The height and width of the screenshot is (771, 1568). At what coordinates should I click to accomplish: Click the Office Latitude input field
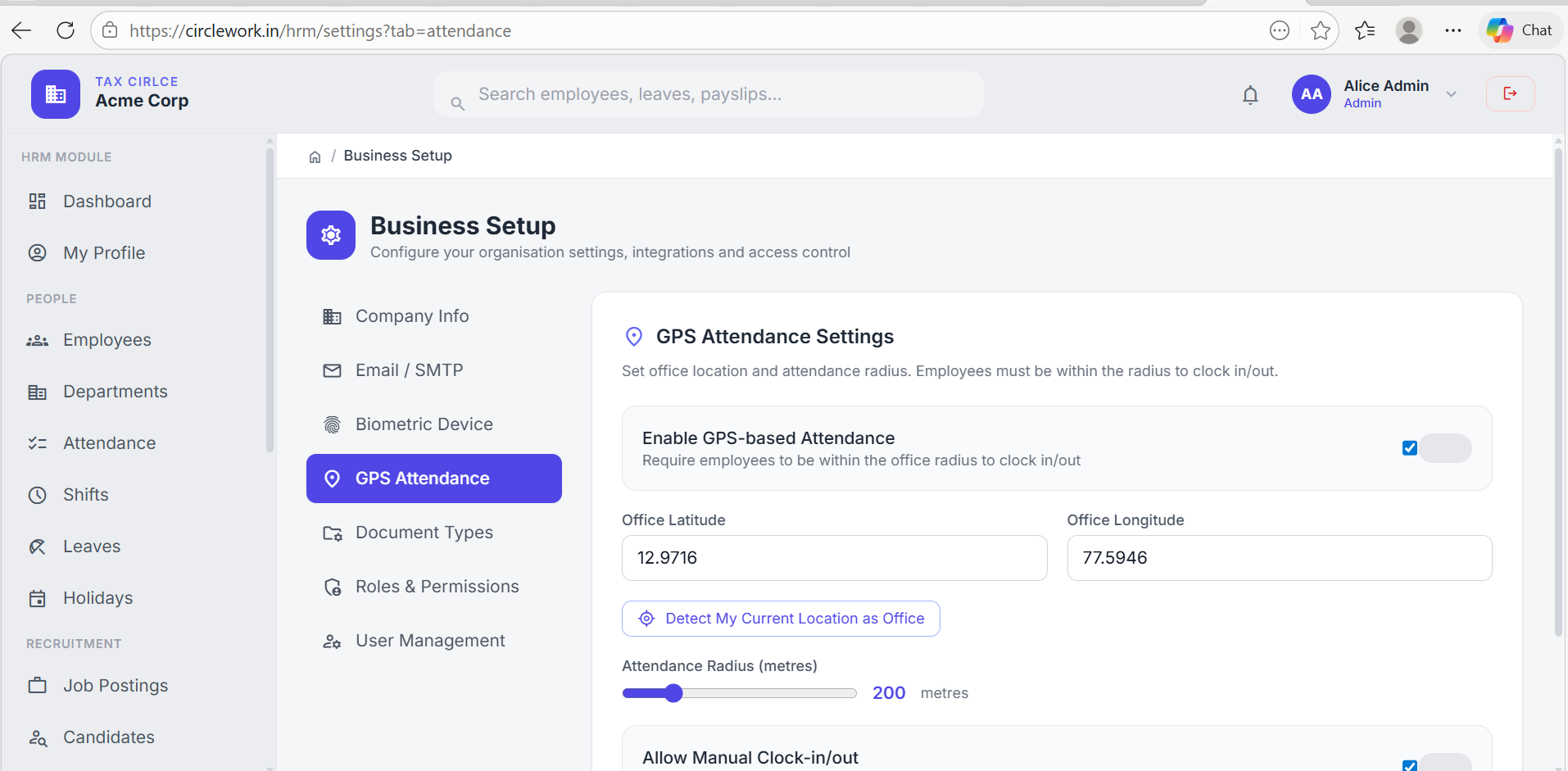834,558
